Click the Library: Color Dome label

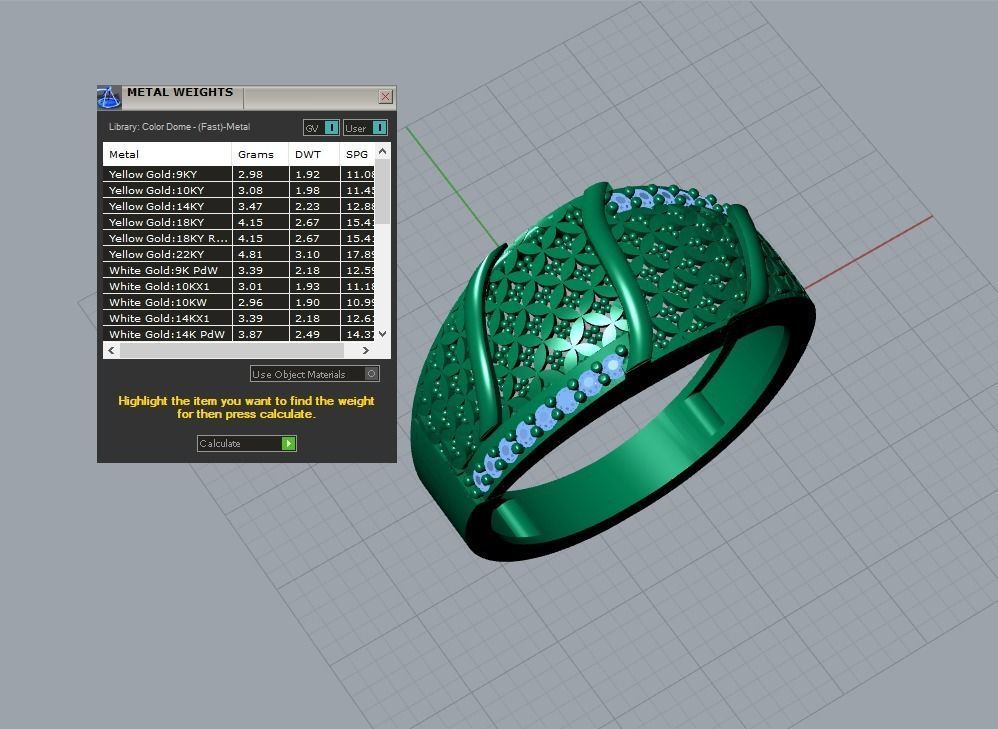coord(179,127)
